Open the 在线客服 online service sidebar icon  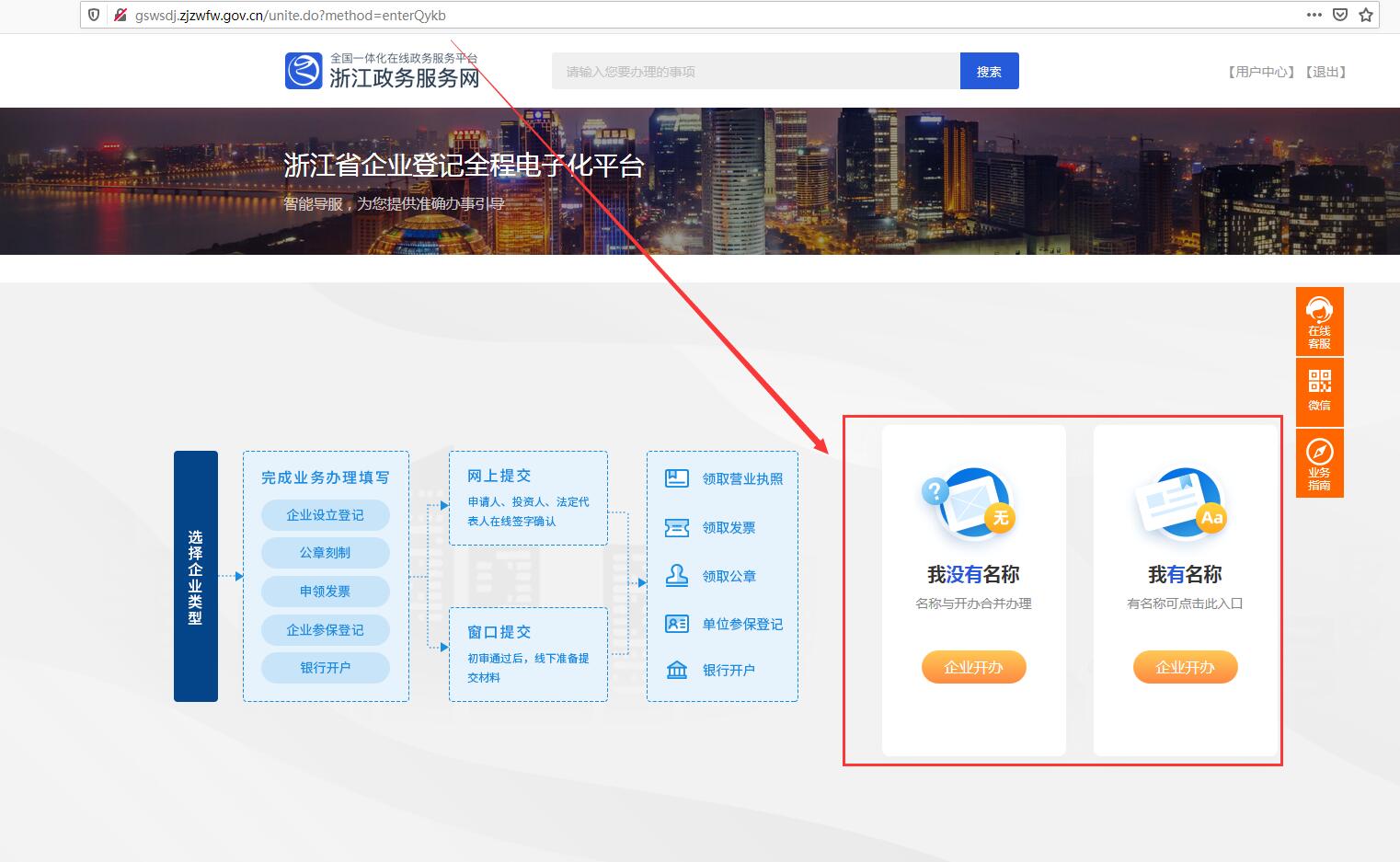(x=1319, y=321)
